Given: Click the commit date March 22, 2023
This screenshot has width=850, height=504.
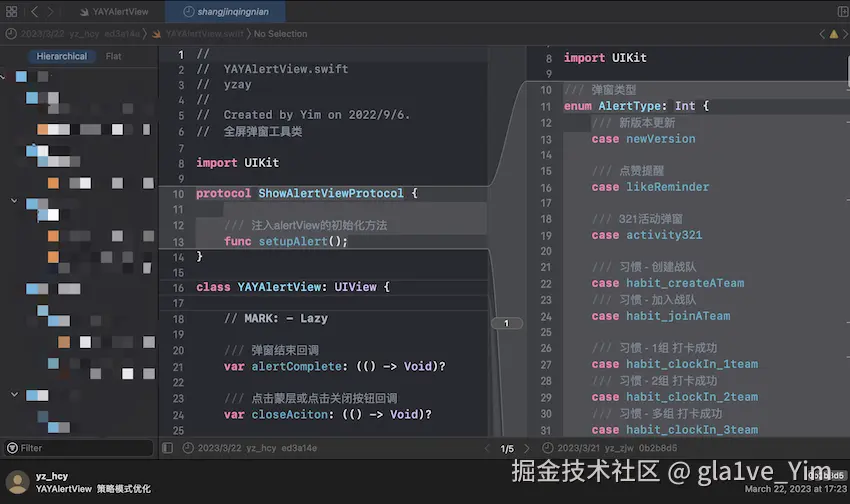Looking at the screenshot, I should point(795,489).
